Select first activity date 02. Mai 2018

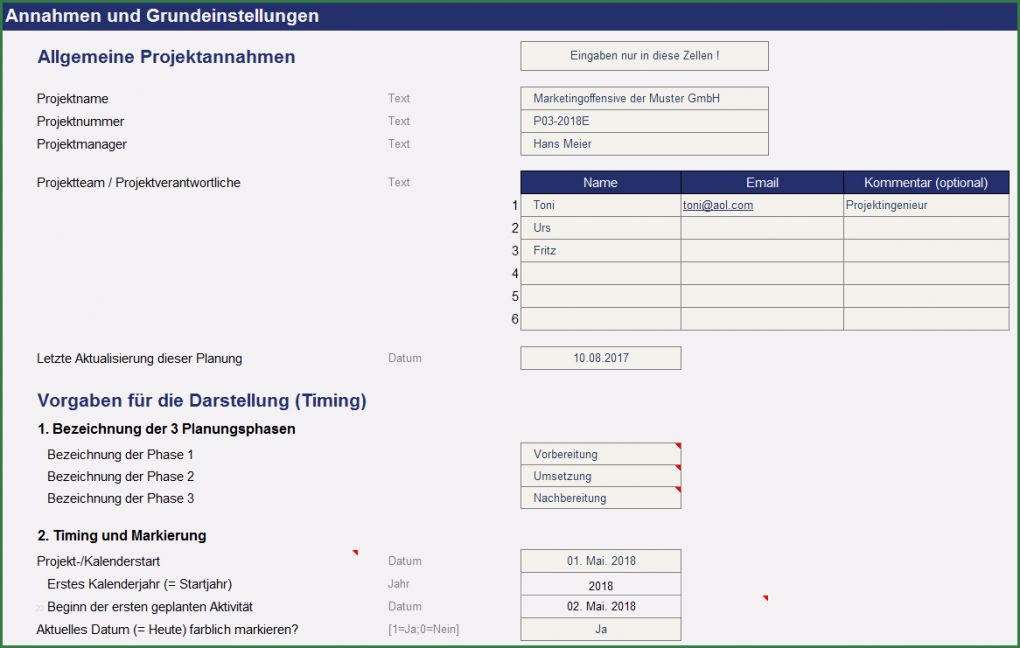(600, 607)
